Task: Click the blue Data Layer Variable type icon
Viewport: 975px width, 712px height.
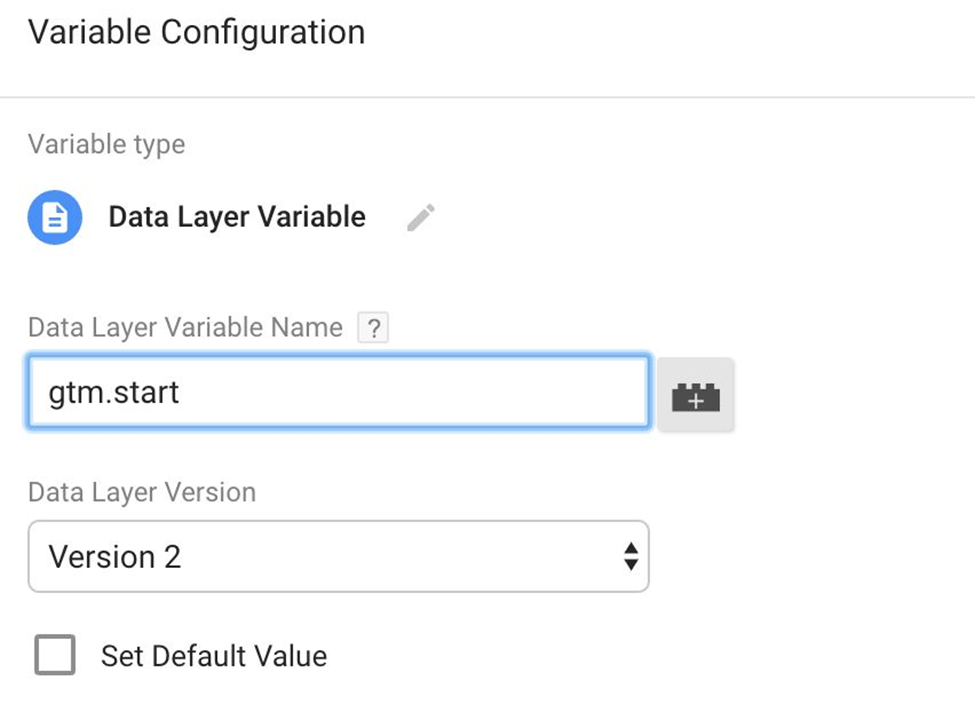Action: pyautogui.click(x=55, y=217)
